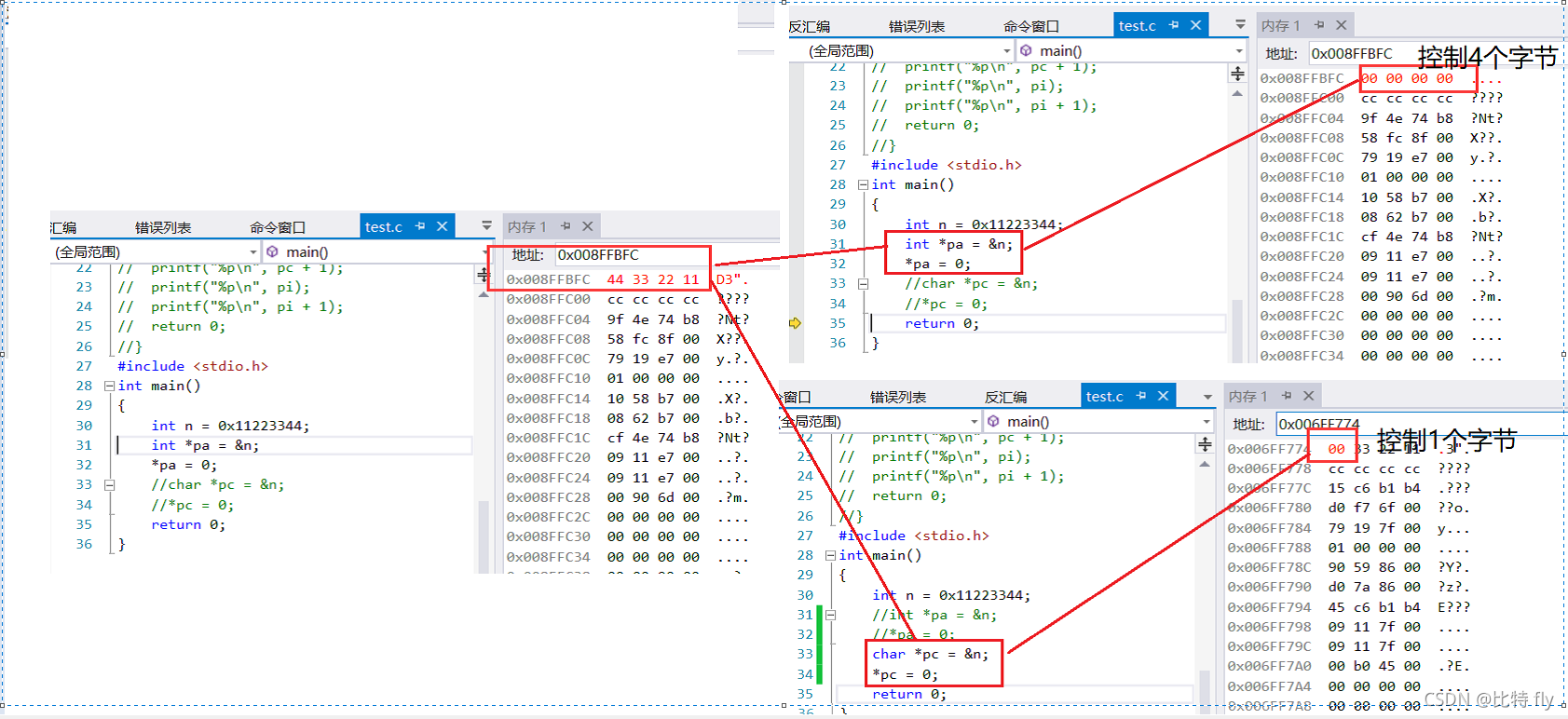Collapse int main() block in top-right window
The image size is (1568, 719).
coord(863,184)
